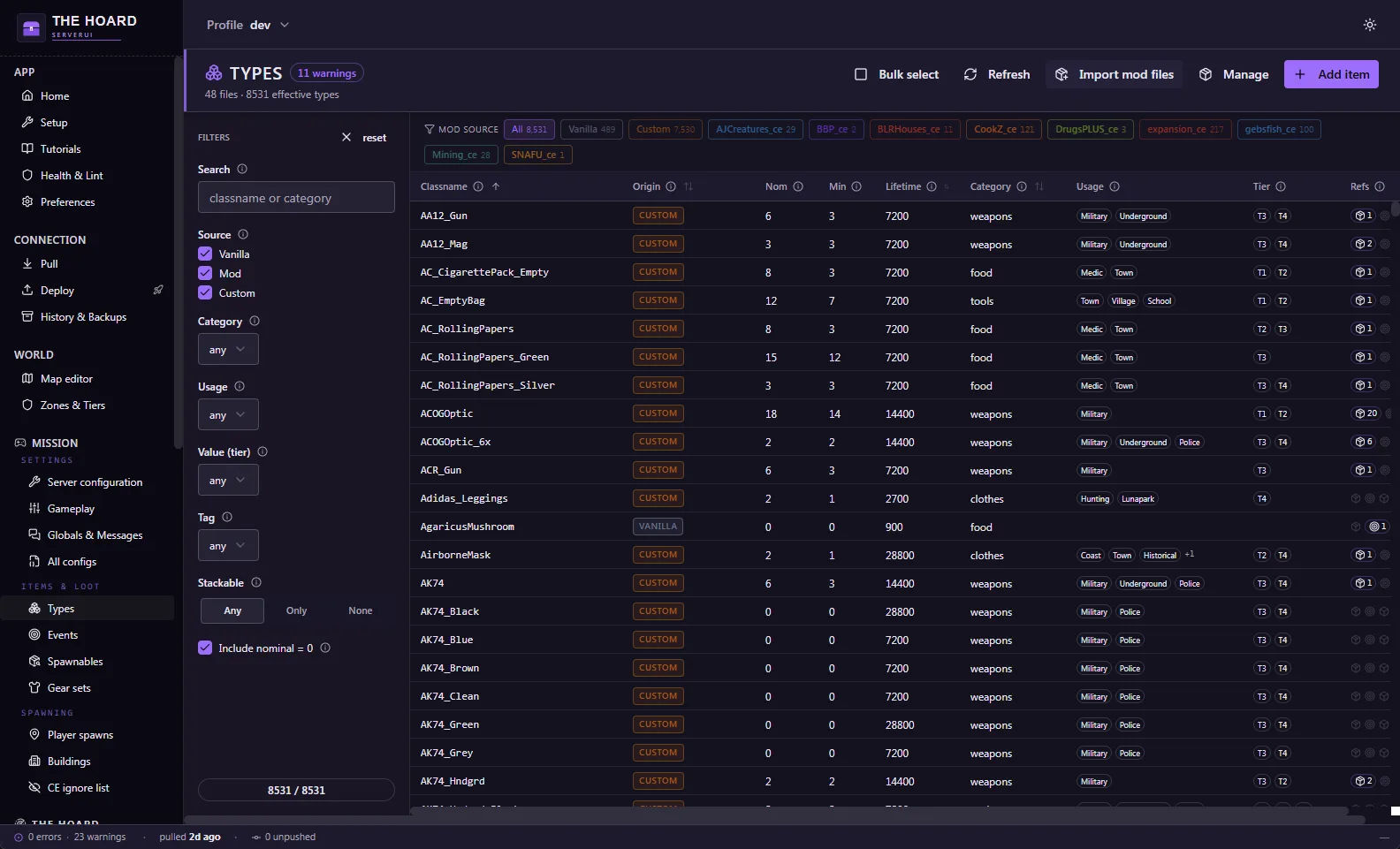Open the Profile dev dropdown

(248, 25)
